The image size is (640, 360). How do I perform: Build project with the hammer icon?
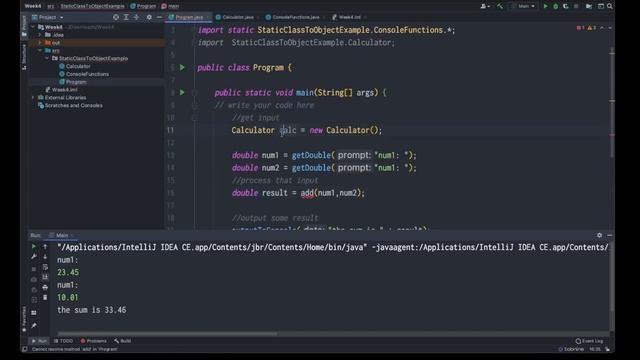(x=500, y=6)
